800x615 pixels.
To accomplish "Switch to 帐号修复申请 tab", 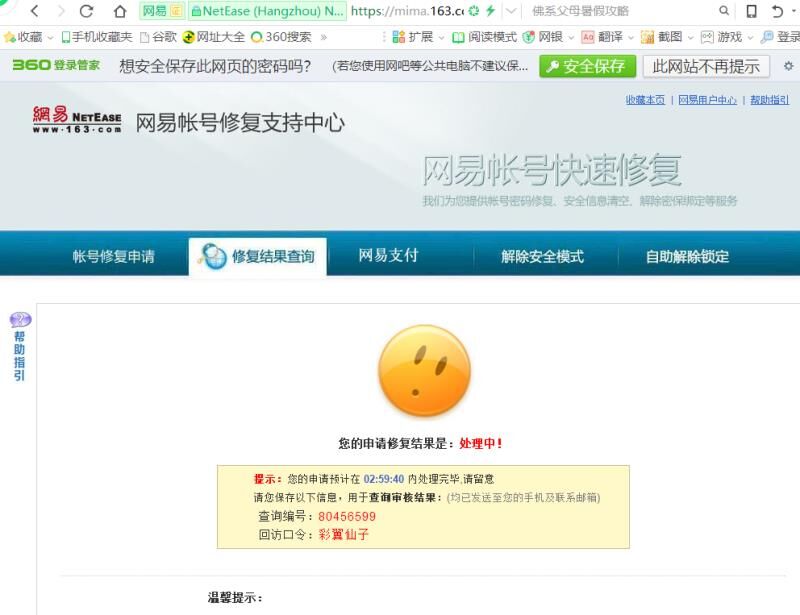I will (114, 256).
